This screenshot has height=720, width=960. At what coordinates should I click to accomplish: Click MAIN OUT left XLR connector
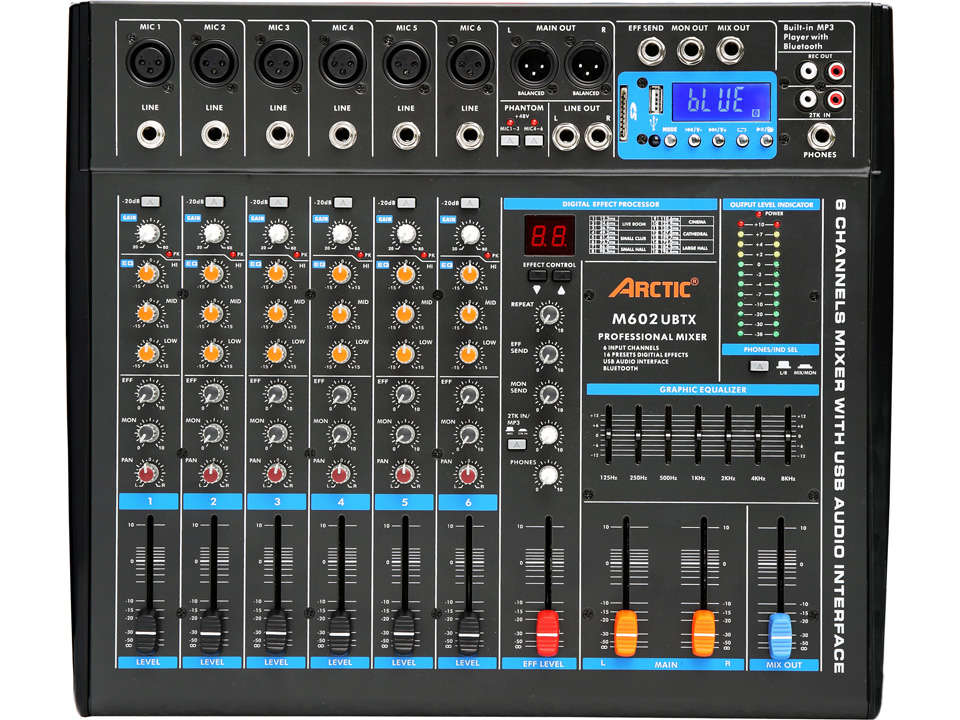[534, 65]
